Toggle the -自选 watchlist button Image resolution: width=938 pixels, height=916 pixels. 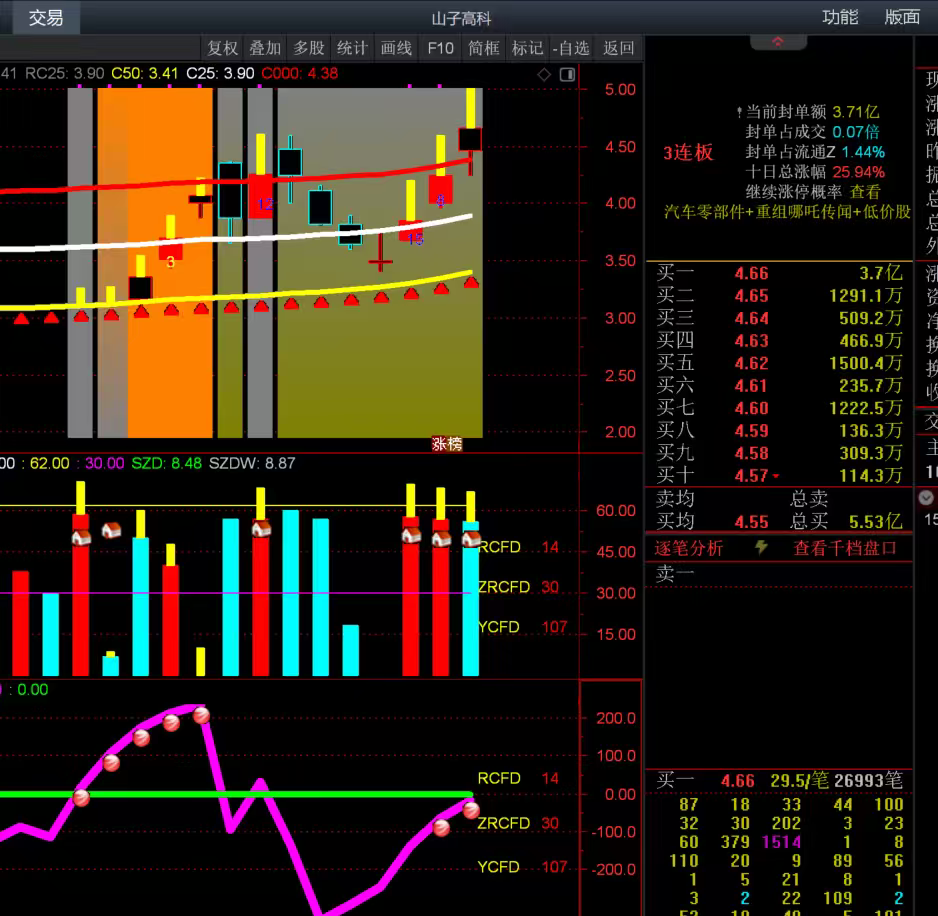[571, 48]
